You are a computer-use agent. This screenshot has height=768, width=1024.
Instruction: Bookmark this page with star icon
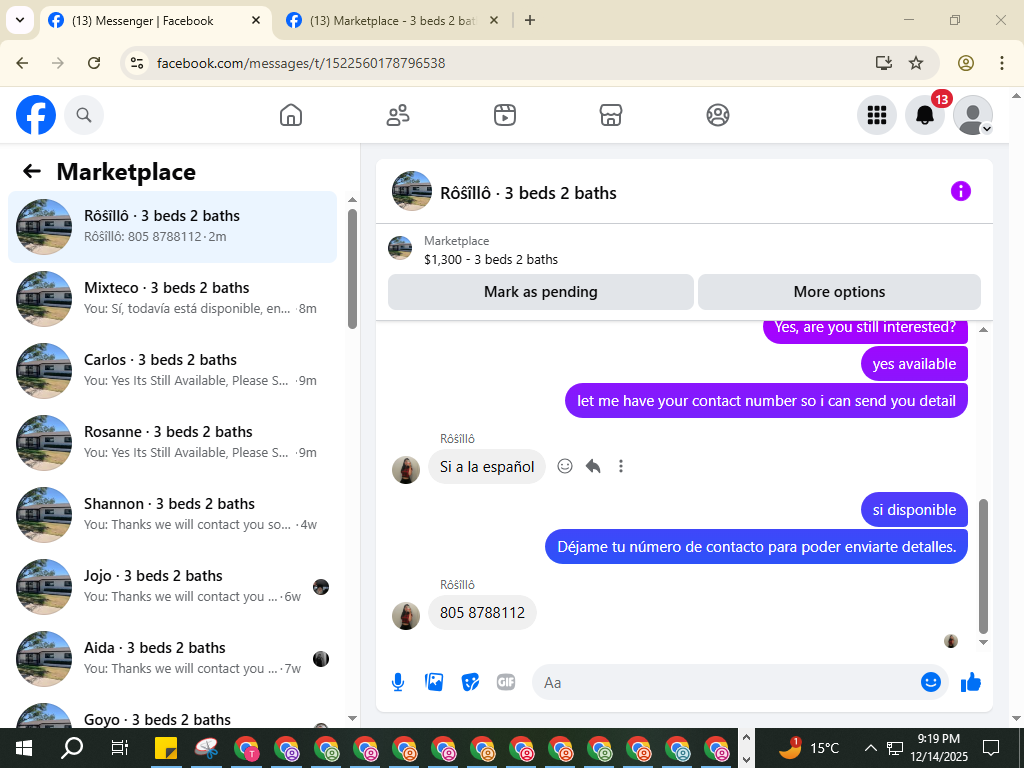916,63
